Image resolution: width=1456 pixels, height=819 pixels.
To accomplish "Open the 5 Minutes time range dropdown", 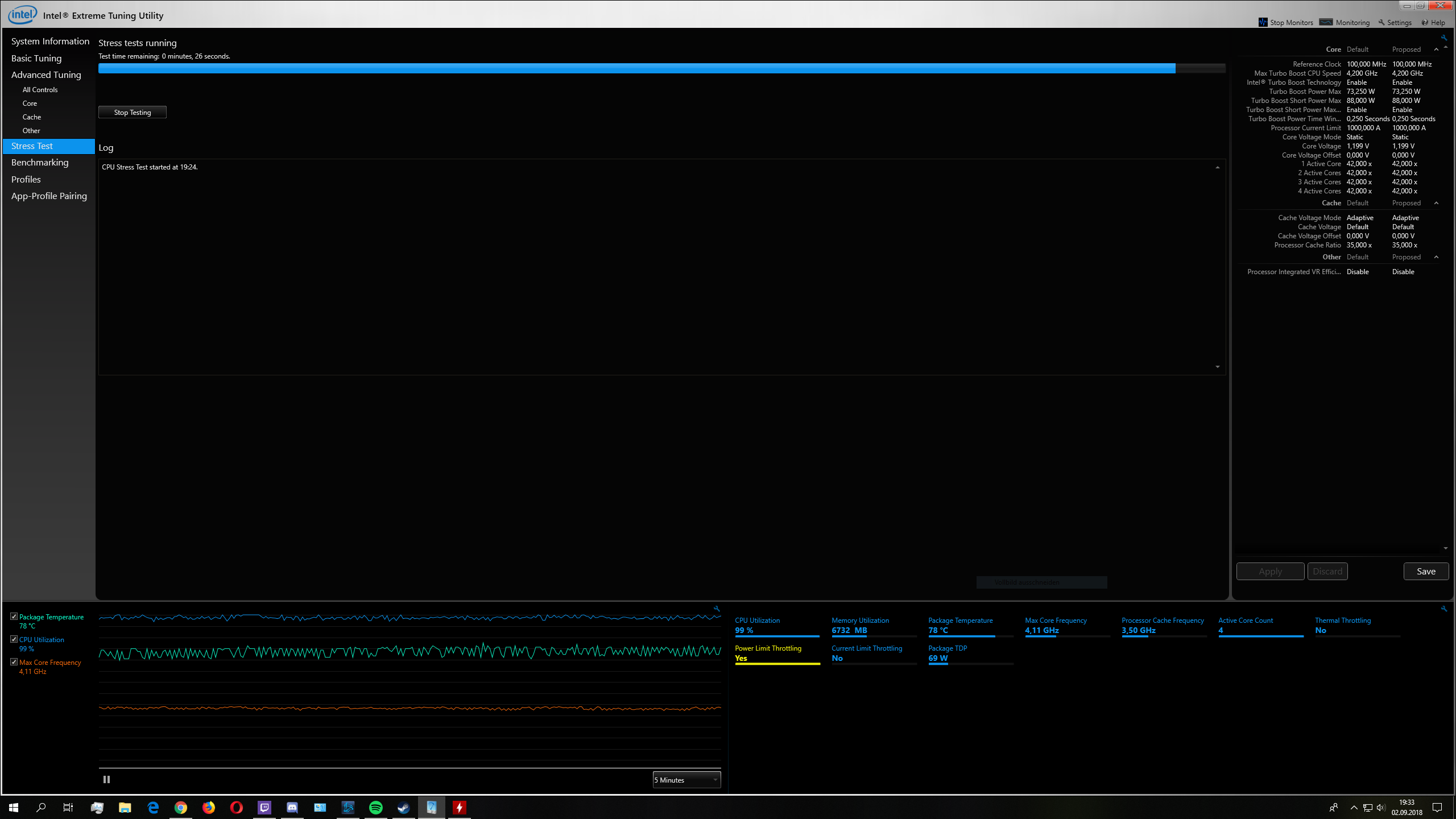I will (686, 780).
